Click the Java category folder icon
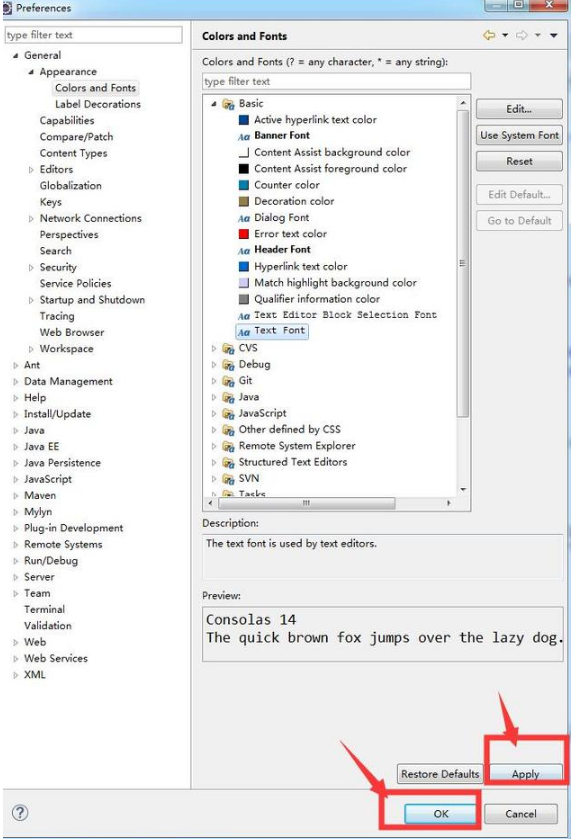571x839 pixels. 229,398
